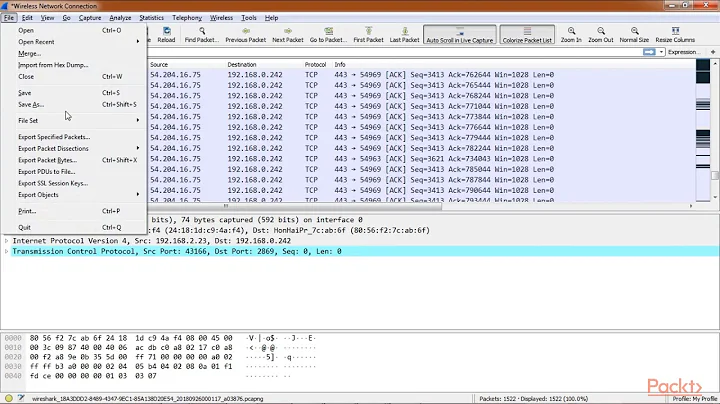Open the View menu
Screen dimensions: 720x404
point(47,17)
